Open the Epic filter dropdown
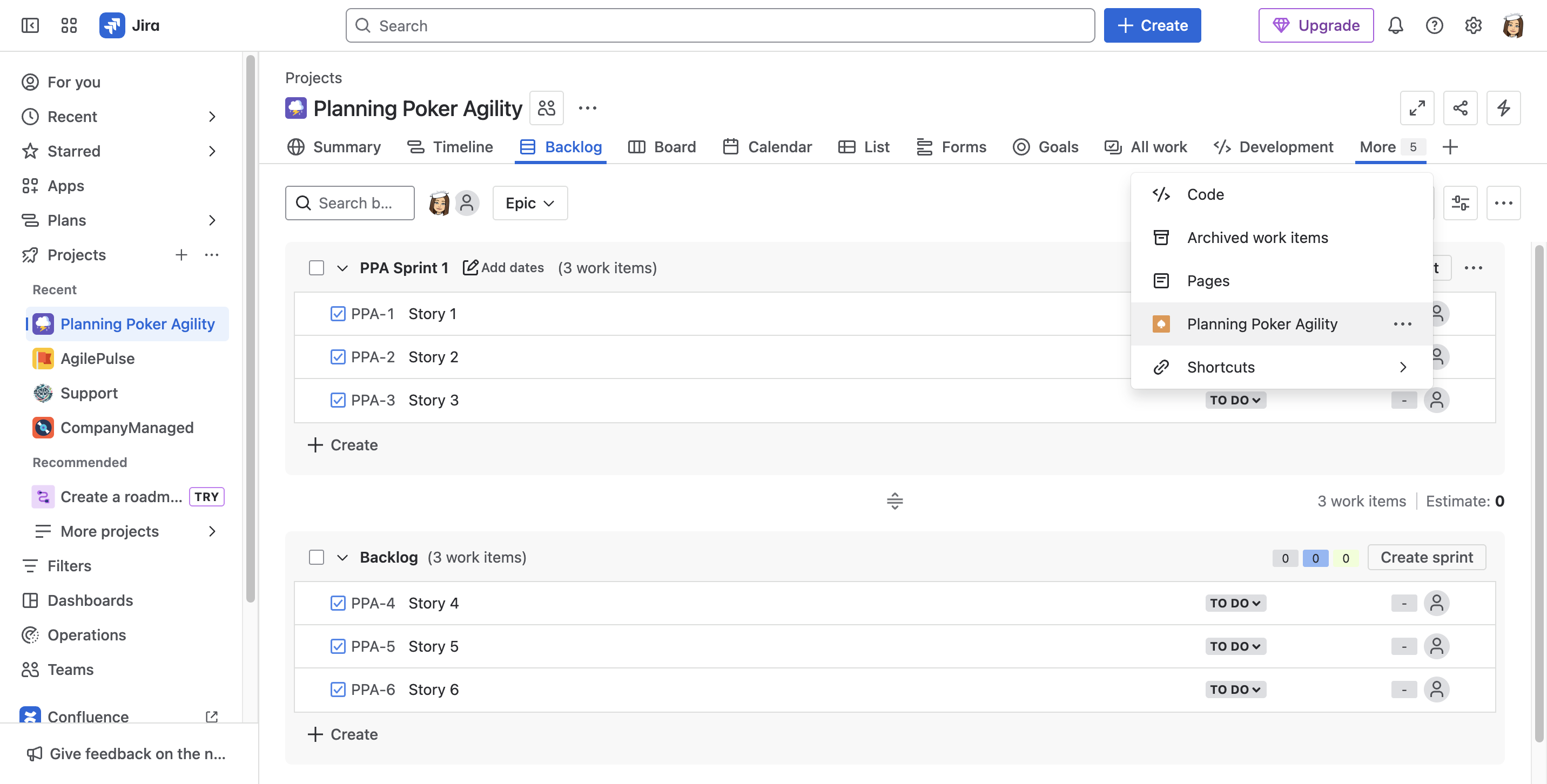 (530, 203)
